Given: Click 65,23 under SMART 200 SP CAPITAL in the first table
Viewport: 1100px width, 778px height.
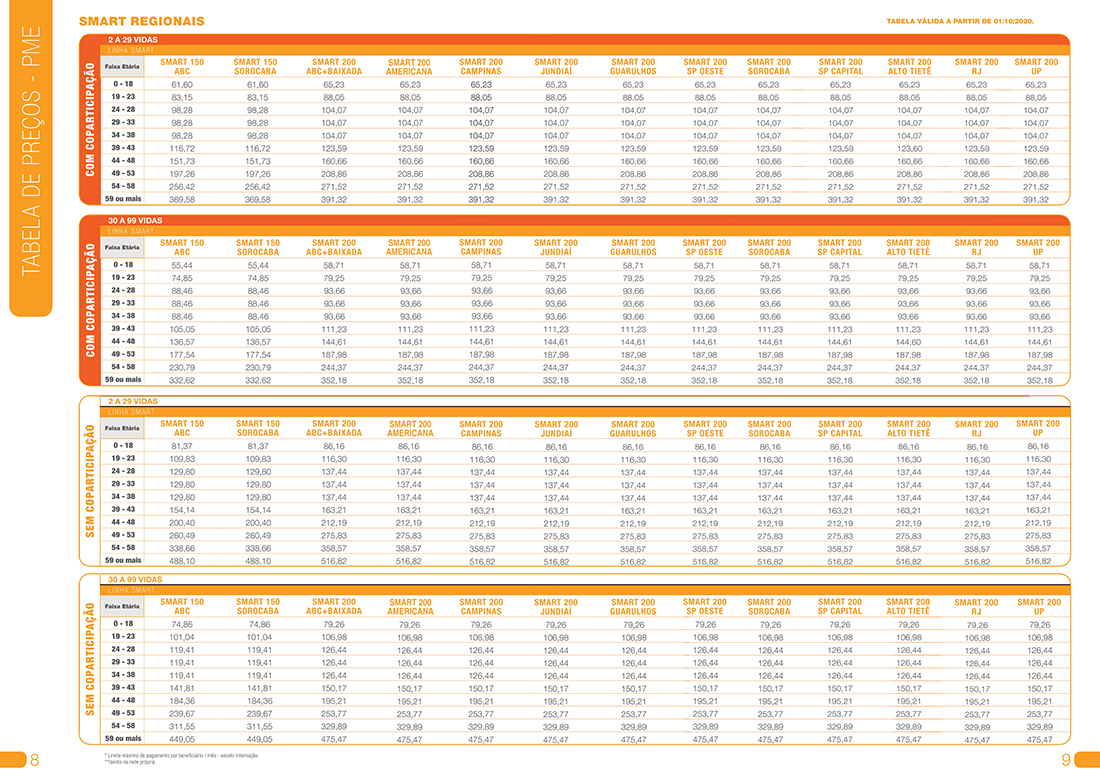Looking at the screenshot, I should coord(840,85).
